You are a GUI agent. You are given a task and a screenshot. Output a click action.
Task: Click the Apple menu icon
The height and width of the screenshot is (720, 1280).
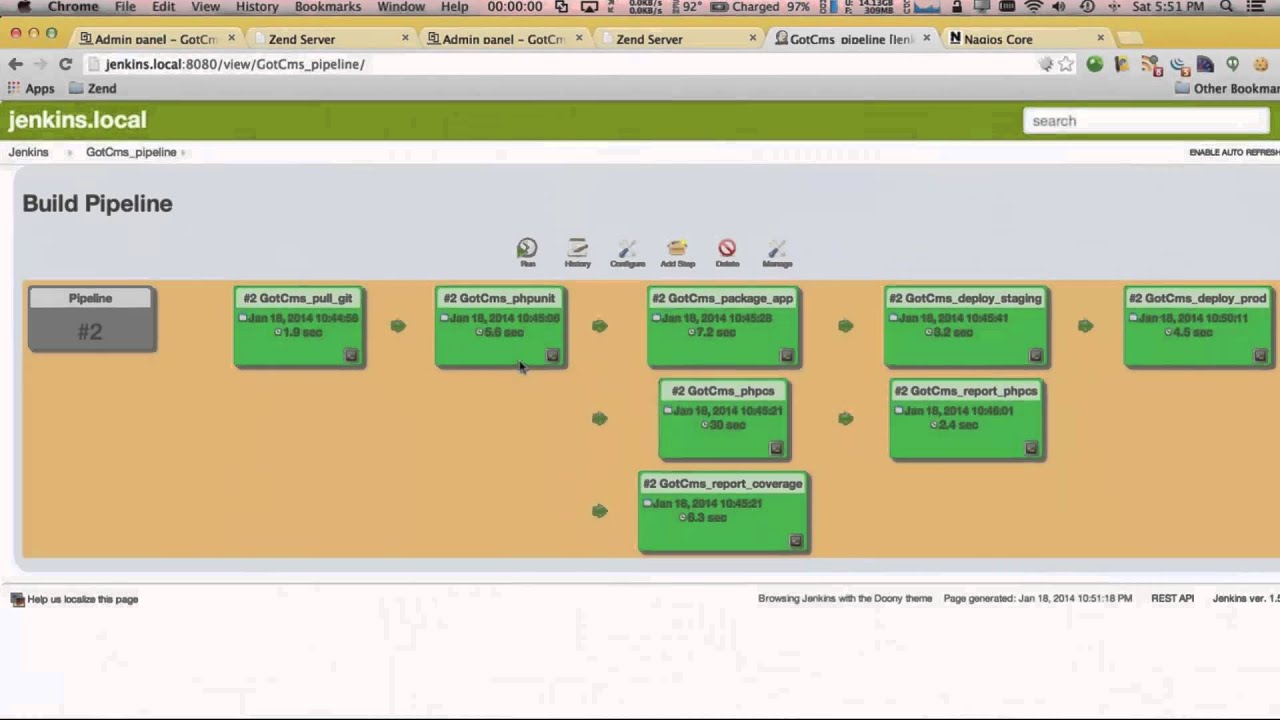[24, 7]
